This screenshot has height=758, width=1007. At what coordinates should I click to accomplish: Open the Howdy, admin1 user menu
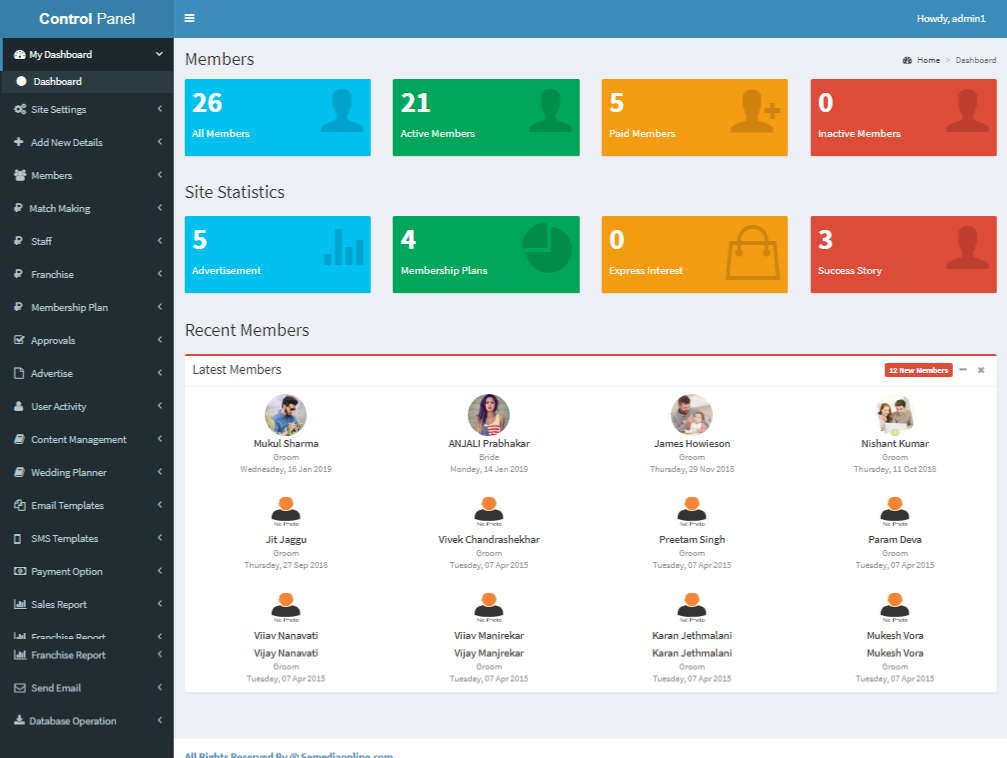click(950, 19)
